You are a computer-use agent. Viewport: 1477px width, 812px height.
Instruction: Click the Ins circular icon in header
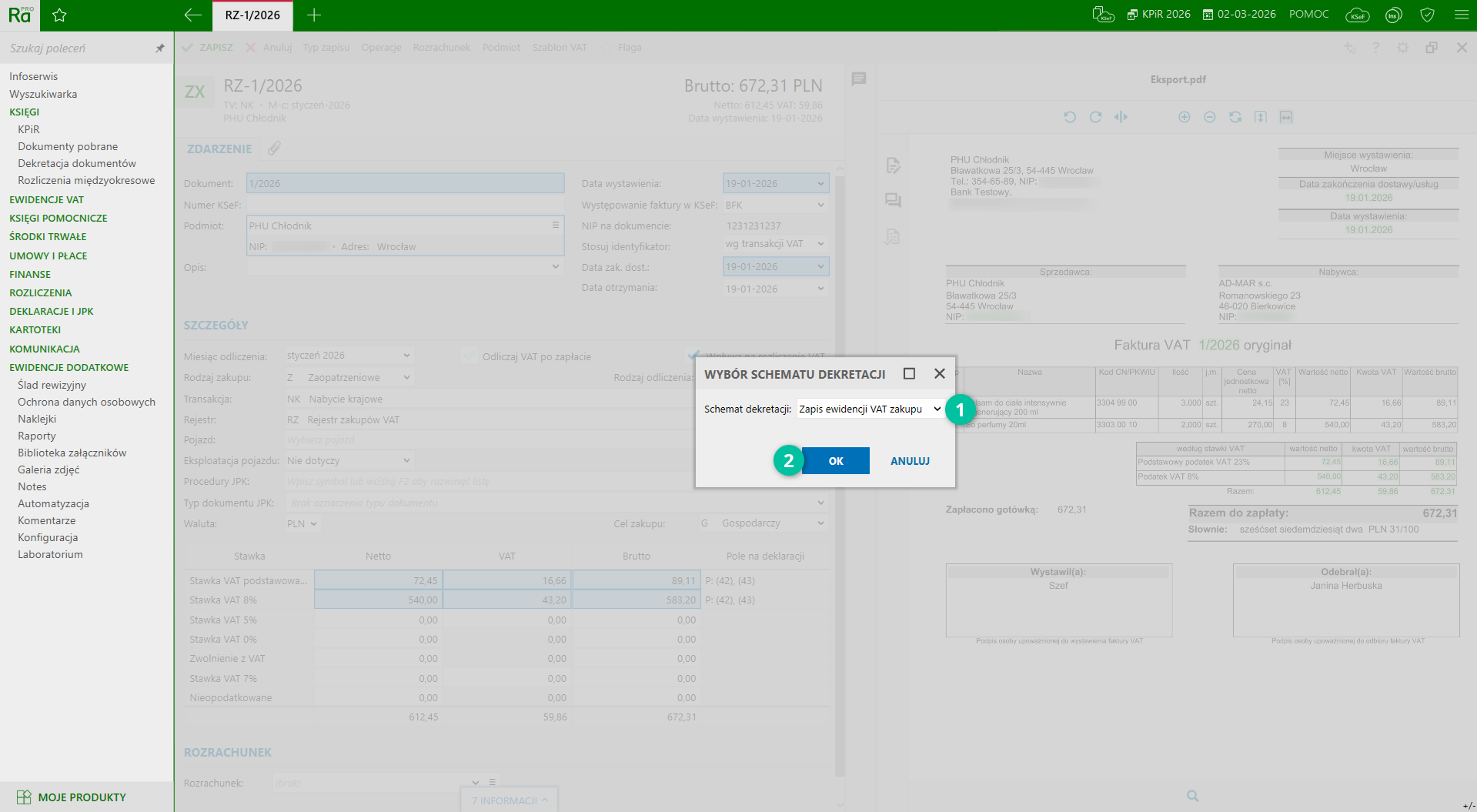(x=1393, y=15)
